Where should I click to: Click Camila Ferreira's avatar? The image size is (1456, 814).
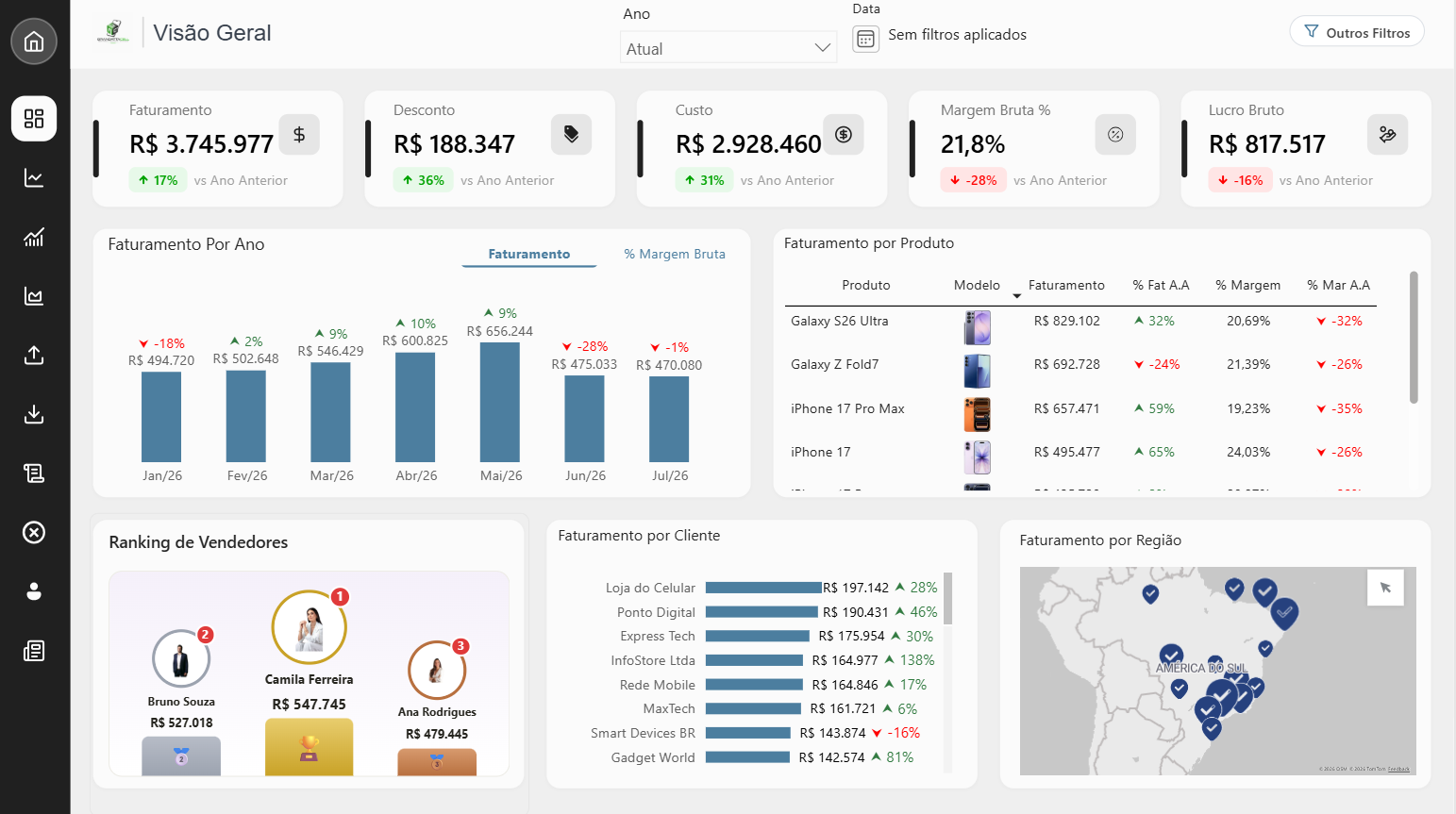pos(310,627)
